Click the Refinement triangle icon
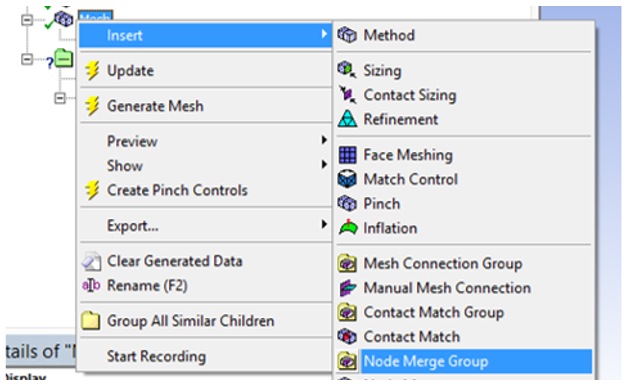The height and width of the screenshot is (387, 625). coord(347,119)
